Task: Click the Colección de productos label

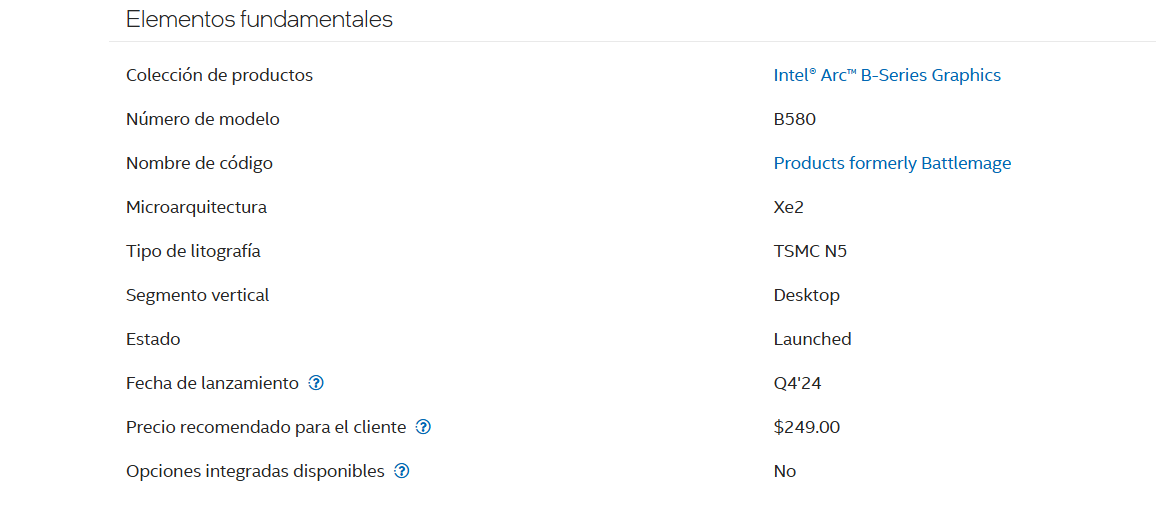Action: pos(220,75)
